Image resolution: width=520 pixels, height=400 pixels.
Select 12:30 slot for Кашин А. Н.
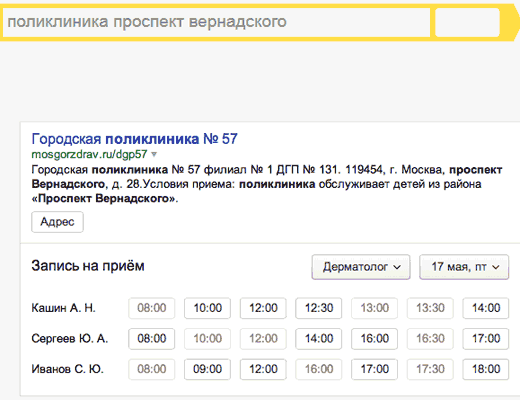(319, 308)
